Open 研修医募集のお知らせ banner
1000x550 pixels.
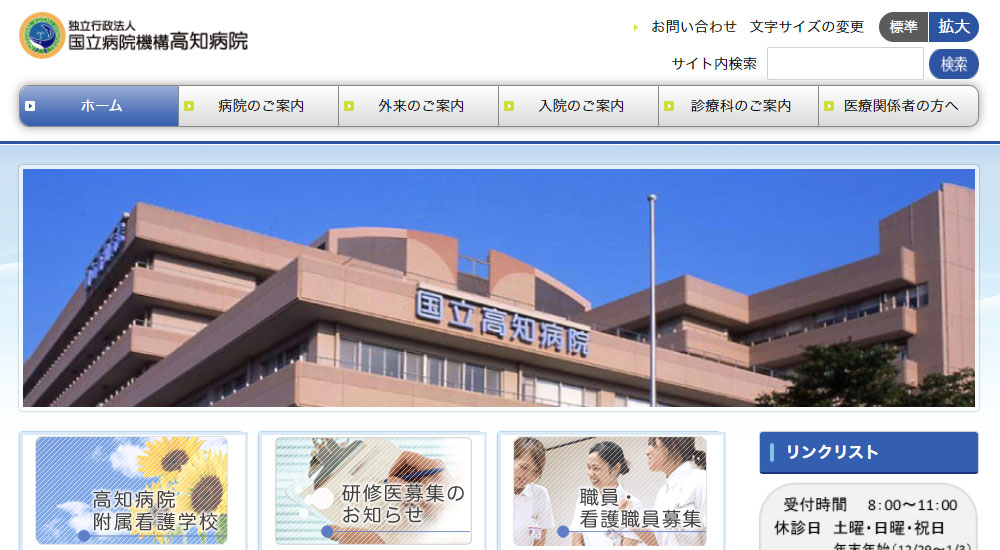tap(373, 491)
